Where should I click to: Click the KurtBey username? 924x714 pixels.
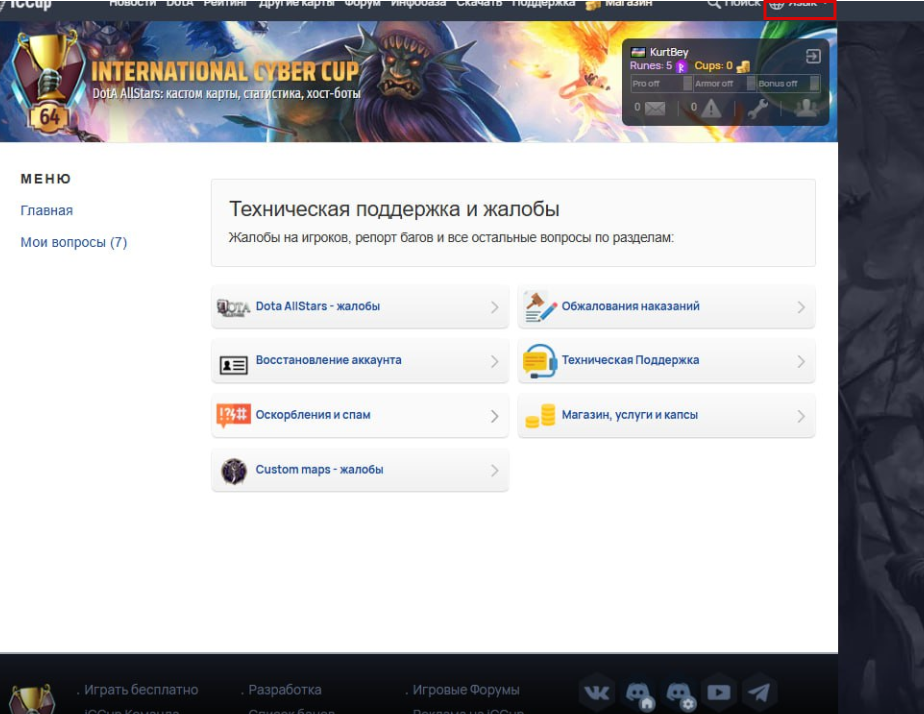tap(669, 52)
